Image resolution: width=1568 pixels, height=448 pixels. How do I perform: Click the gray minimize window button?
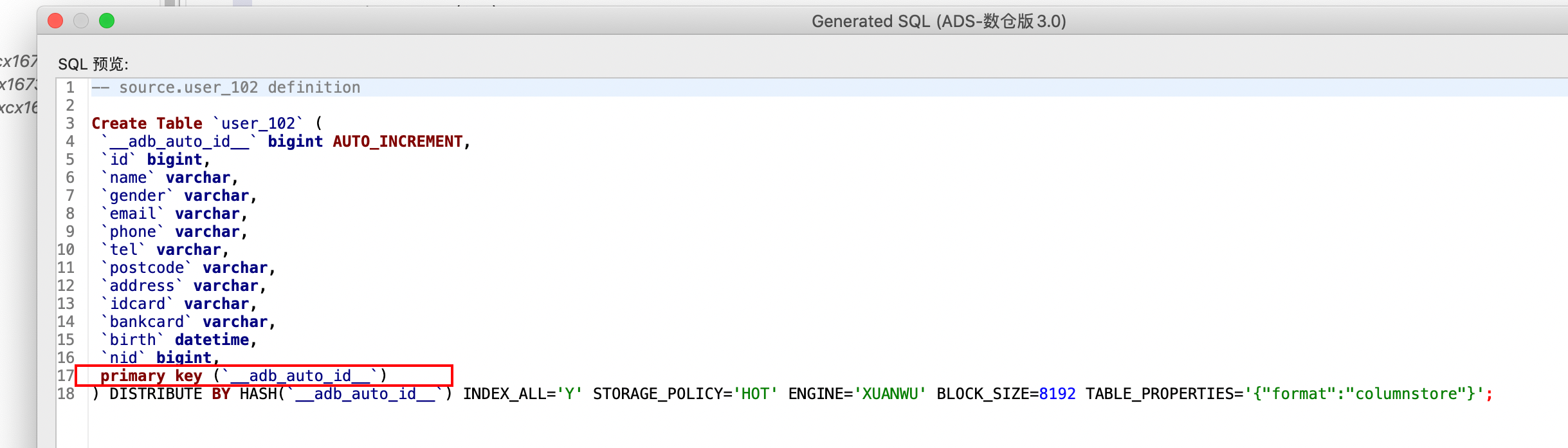(81, 21)
